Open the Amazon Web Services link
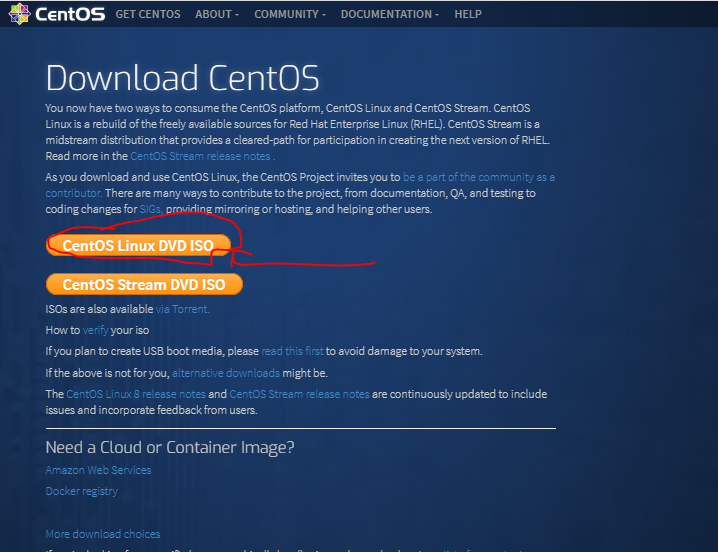The width and height of the screenshot is (718, 552). point(98,470)
